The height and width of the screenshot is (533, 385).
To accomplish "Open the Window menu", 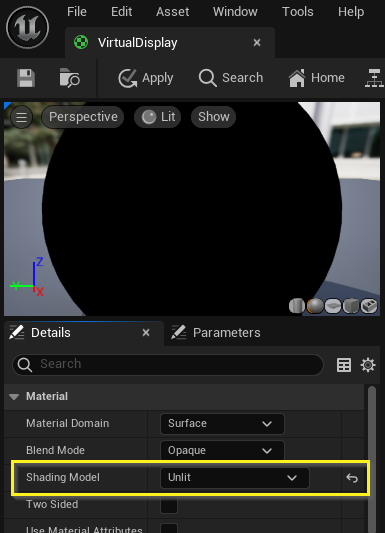I will pos(235,12).
